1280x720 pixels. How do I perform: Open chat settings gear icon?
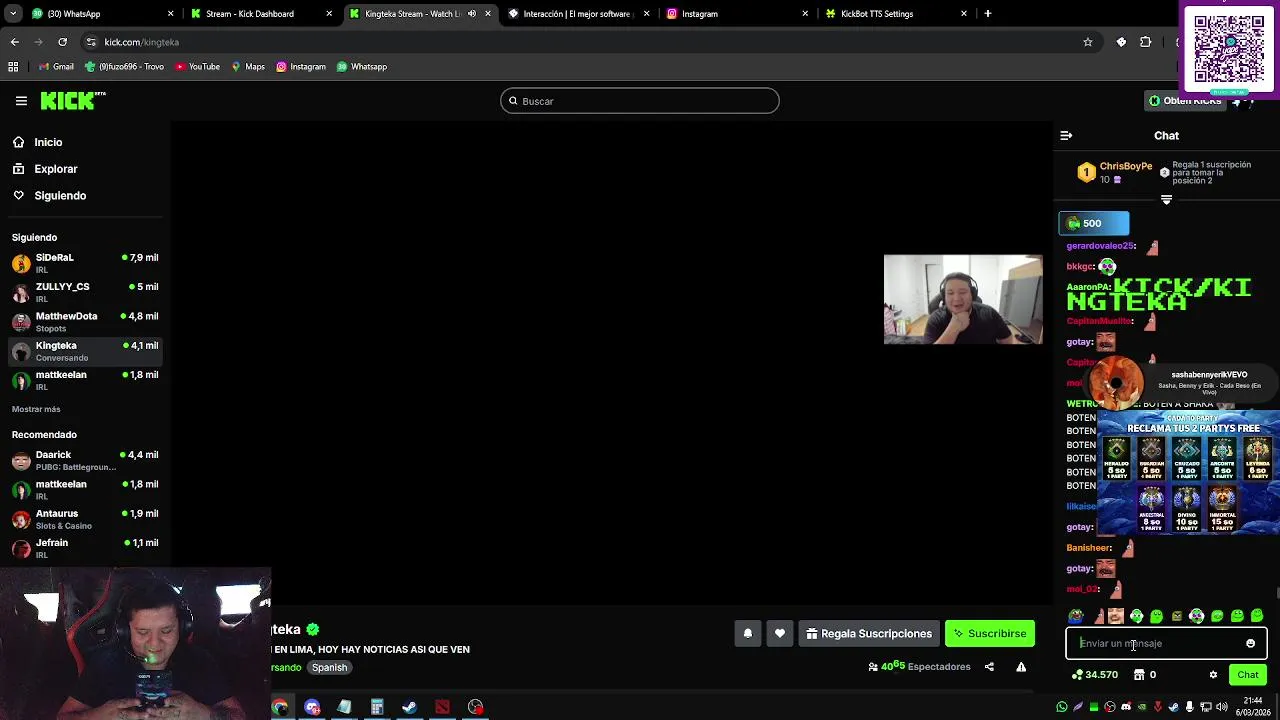pos(1213,675)
